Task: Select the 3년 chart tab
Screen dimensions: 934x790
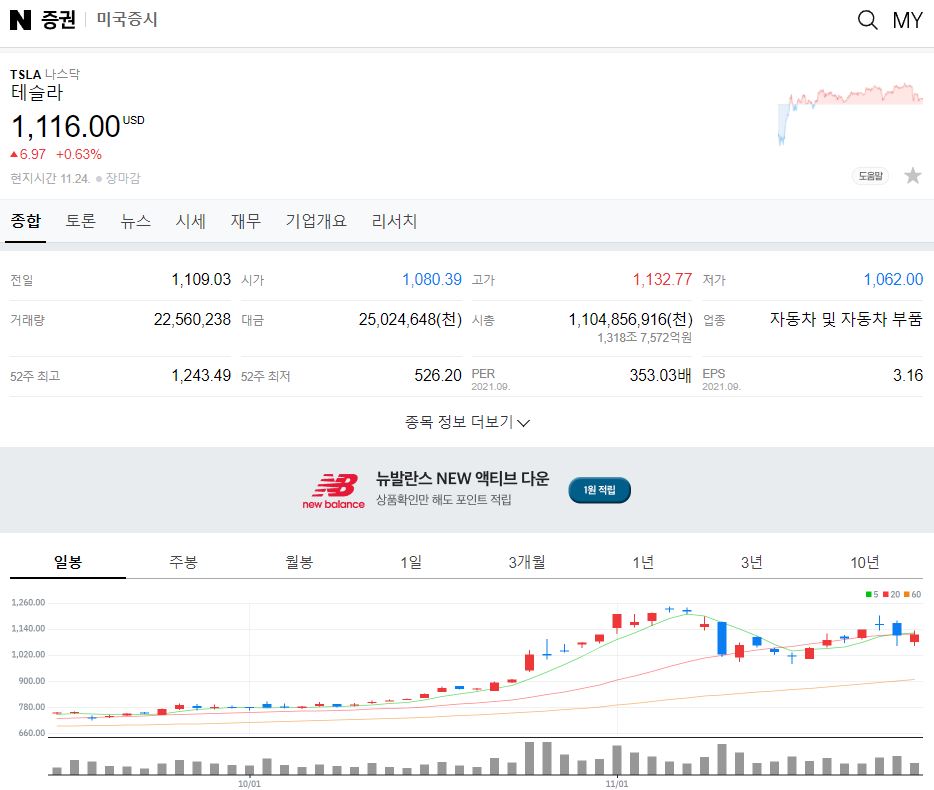Action: tap(752, 562)
